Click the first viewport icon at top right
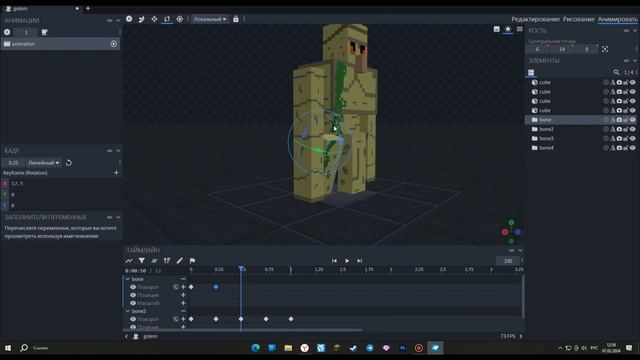 tap(496, 29)
